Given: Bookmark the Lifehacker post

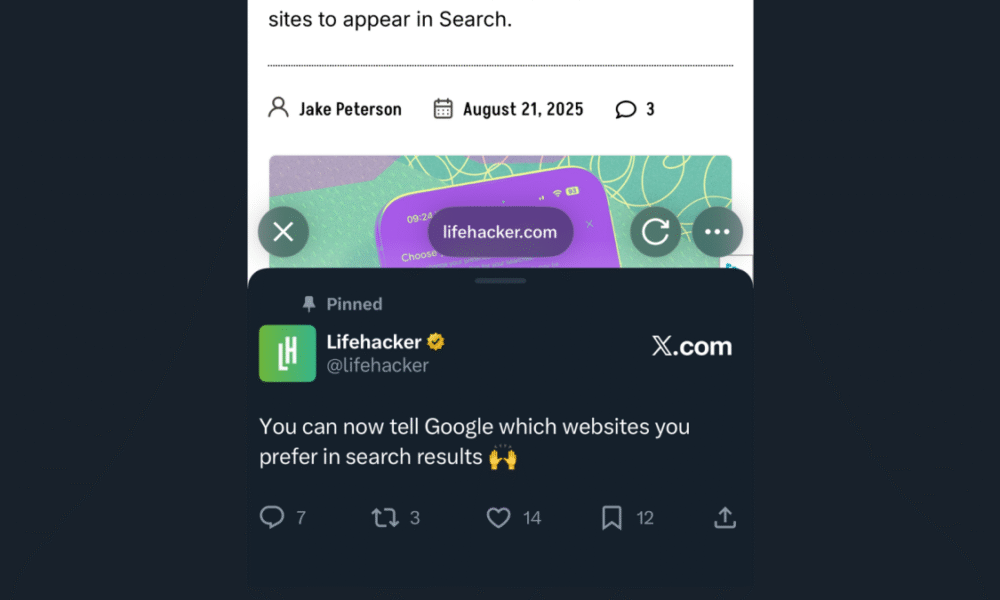Looking at the screenshot, I should tap(612, 517).
